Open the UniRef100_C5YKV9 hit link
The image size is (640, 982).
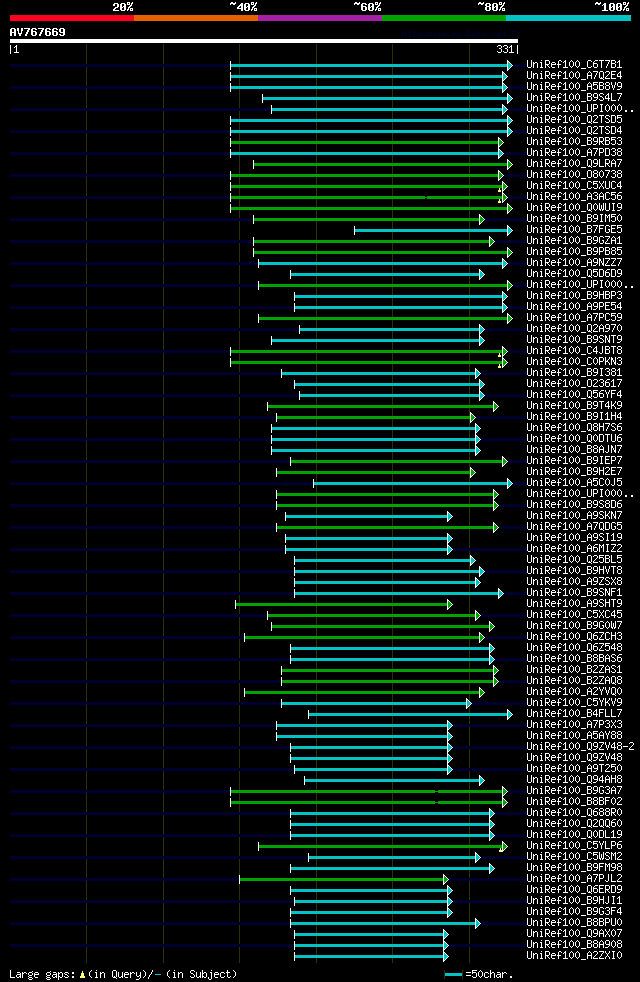pos(574,703)
